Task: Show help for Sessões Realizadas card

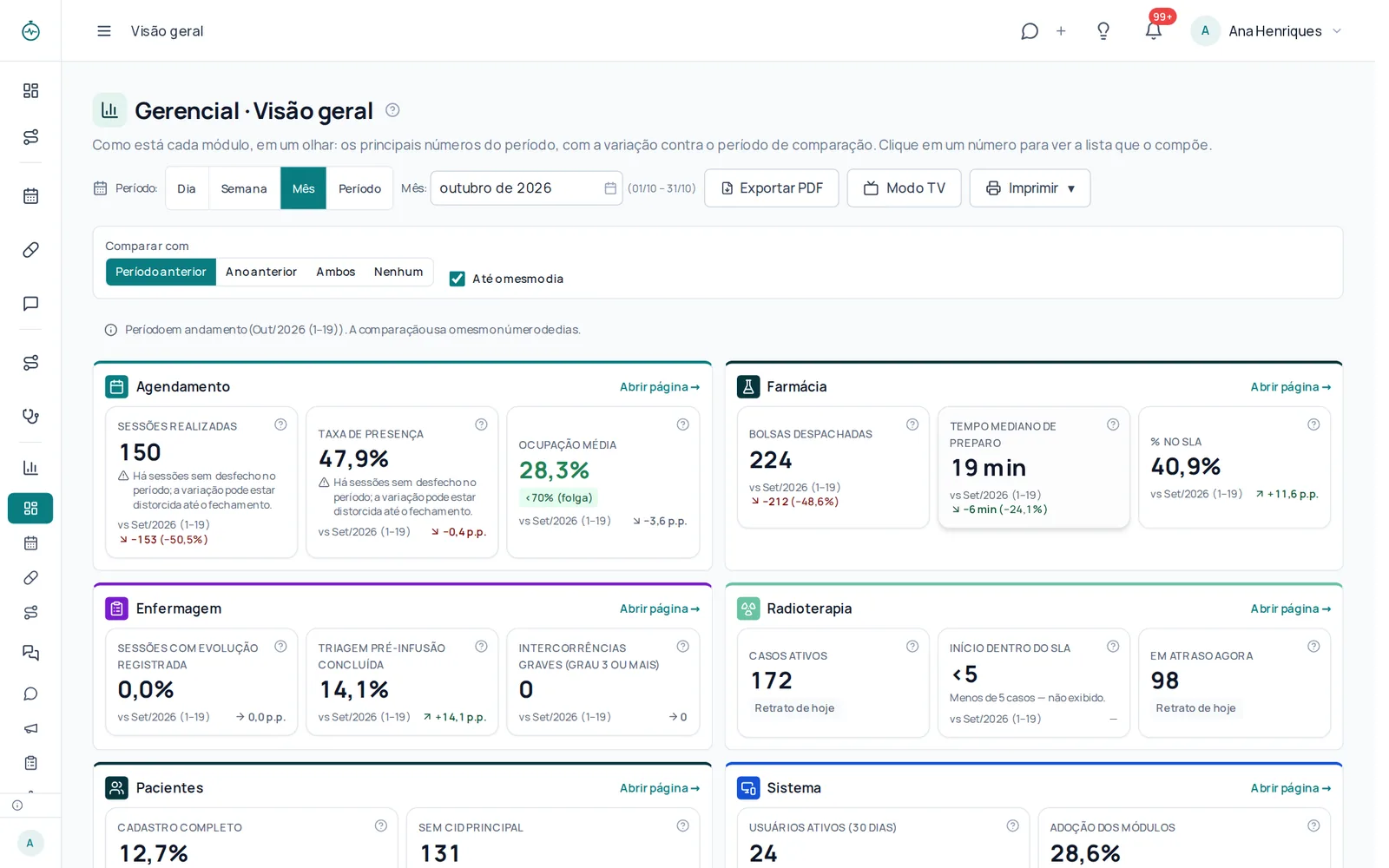Action: coord(280,424)
